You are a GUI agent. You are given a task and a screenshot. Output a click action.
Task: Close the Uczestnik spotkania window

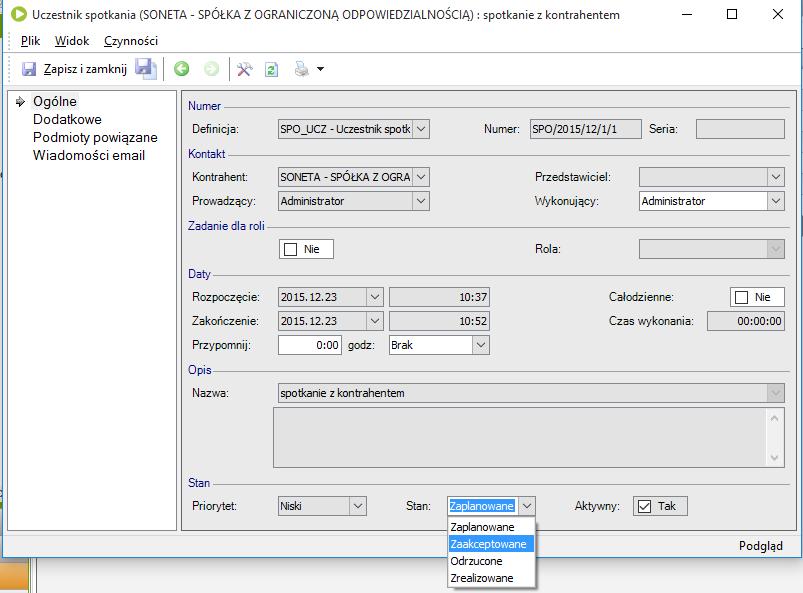point(777,14)
